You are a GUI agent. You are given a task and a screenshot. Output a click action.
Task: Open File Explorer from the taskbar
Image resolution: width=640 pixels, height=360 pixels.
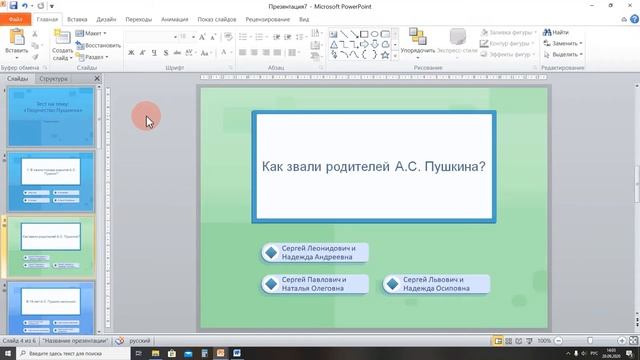(x=156, y=353)
